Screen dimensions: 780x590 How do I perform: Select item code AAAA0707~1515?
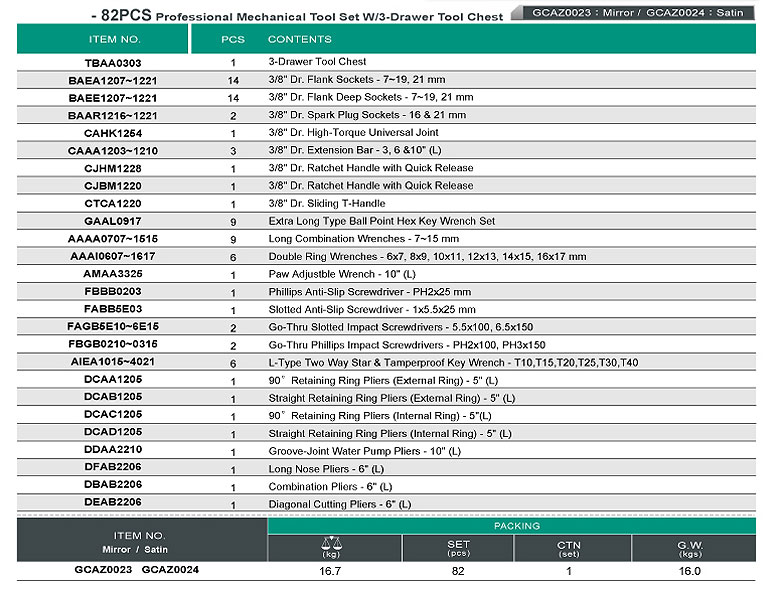[113, 239]
